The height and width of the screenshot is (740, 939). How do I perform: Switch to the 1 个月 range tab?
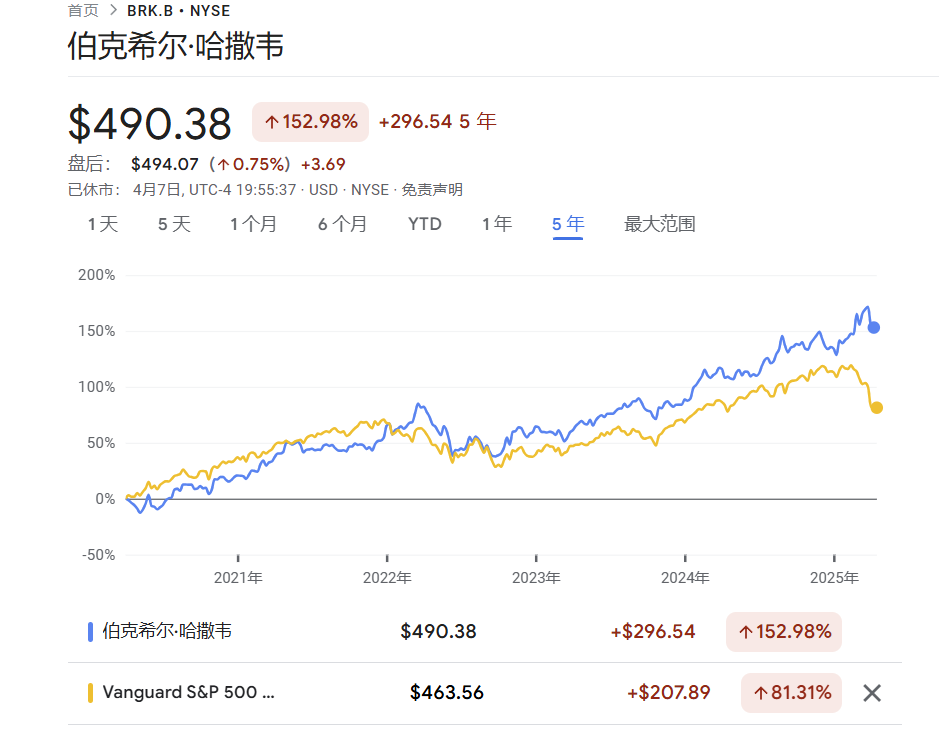[253, 224]
